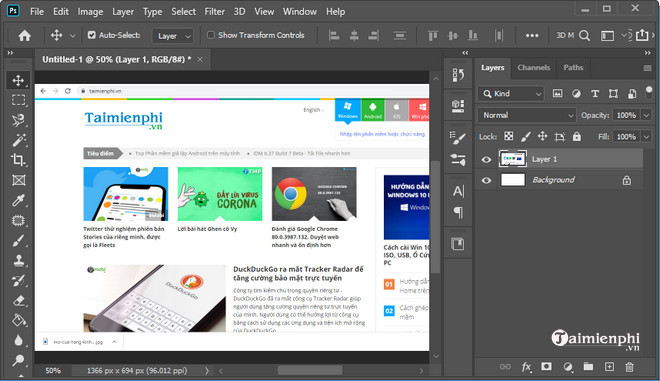Switch to the Channels tab

pos(533,68)
